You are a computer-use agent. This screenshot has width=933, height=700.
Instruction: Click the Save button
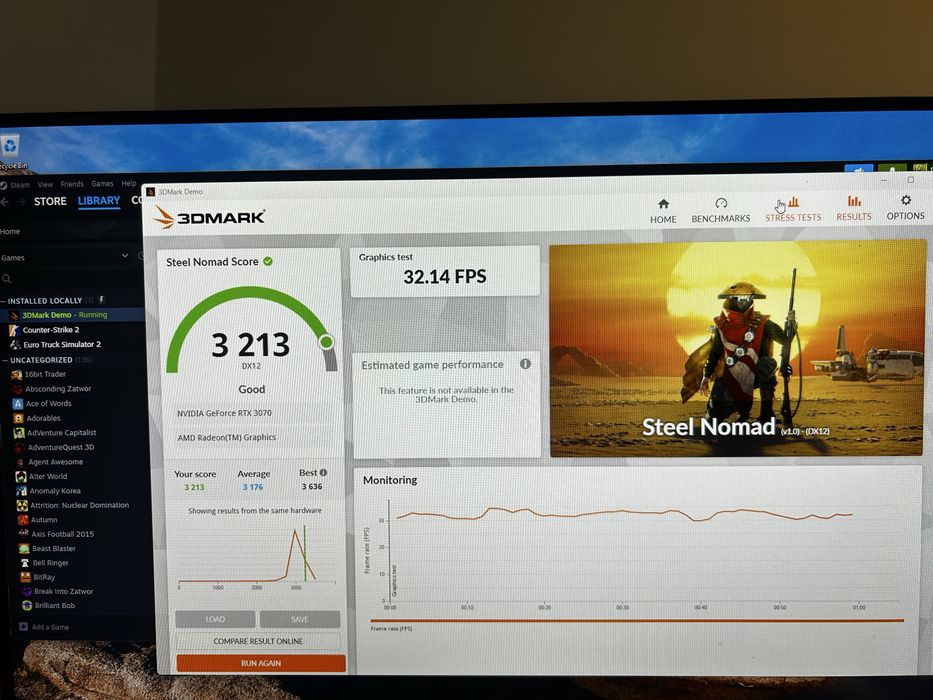tap(299, 619)
